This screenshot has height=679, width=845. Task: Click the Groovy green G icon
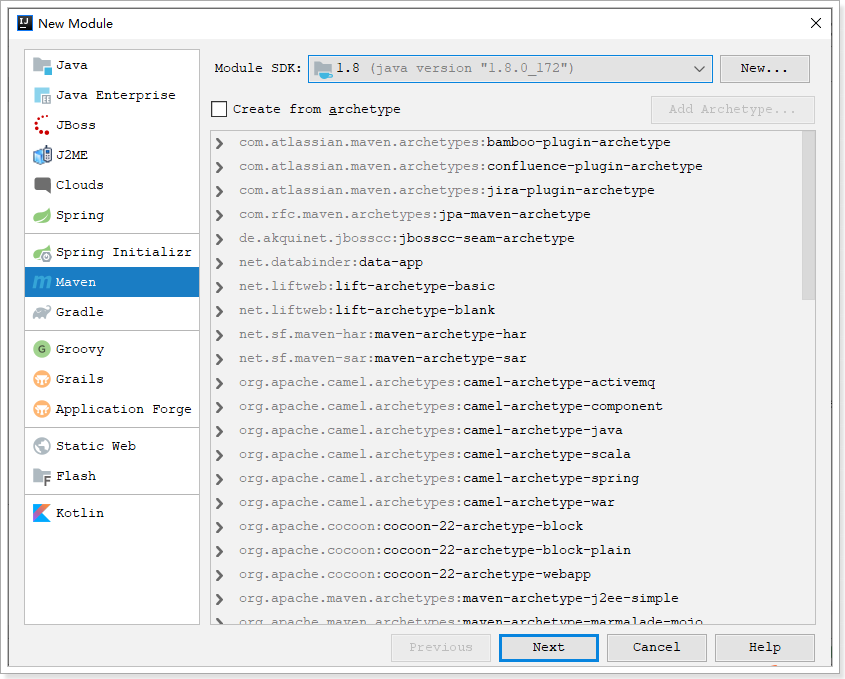pos(42,349)
